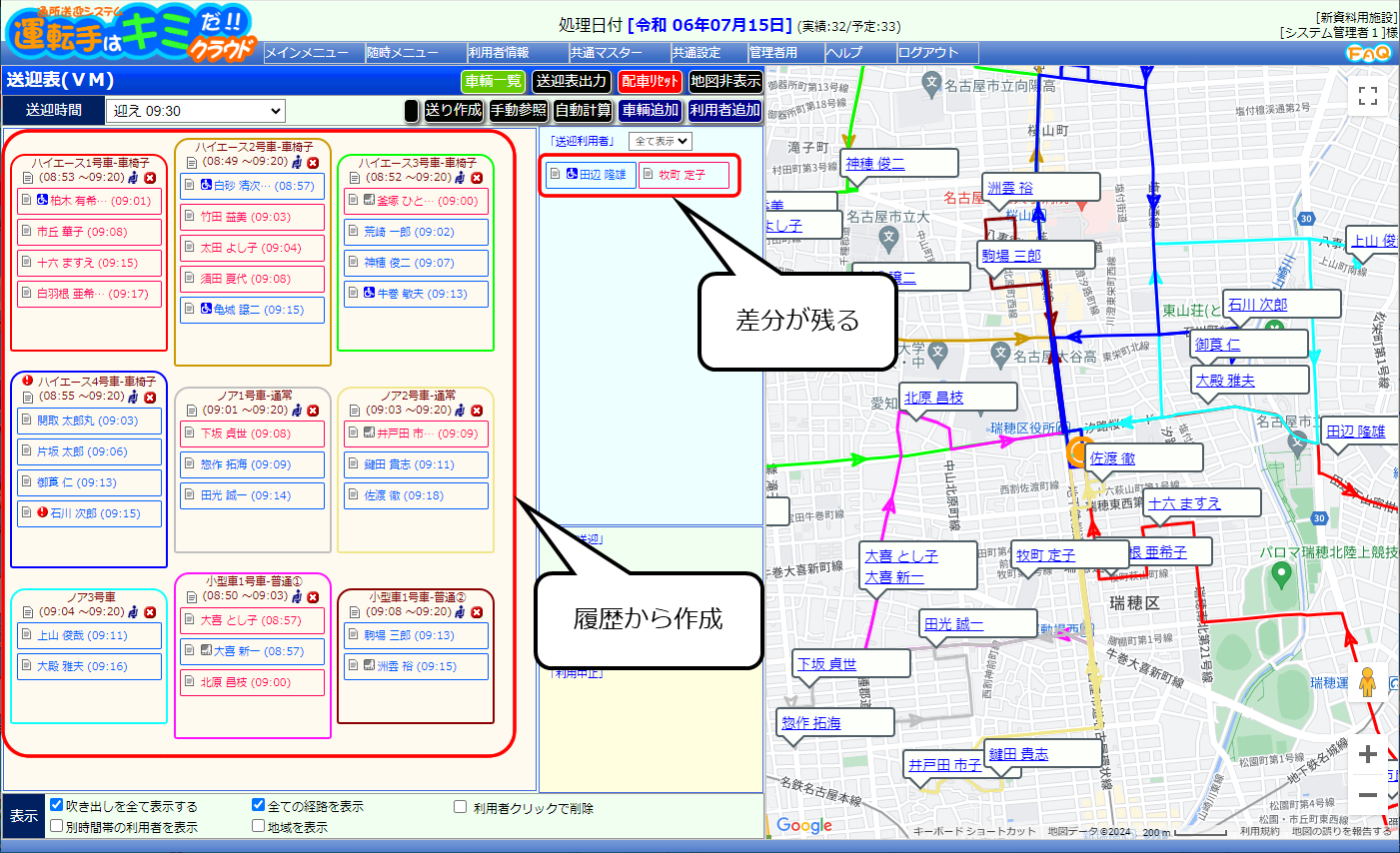Select 竹田 益美 (09:03) in ハイエース2号車
The height and width of the screenshot is (853, 1400).
[253, 217]
